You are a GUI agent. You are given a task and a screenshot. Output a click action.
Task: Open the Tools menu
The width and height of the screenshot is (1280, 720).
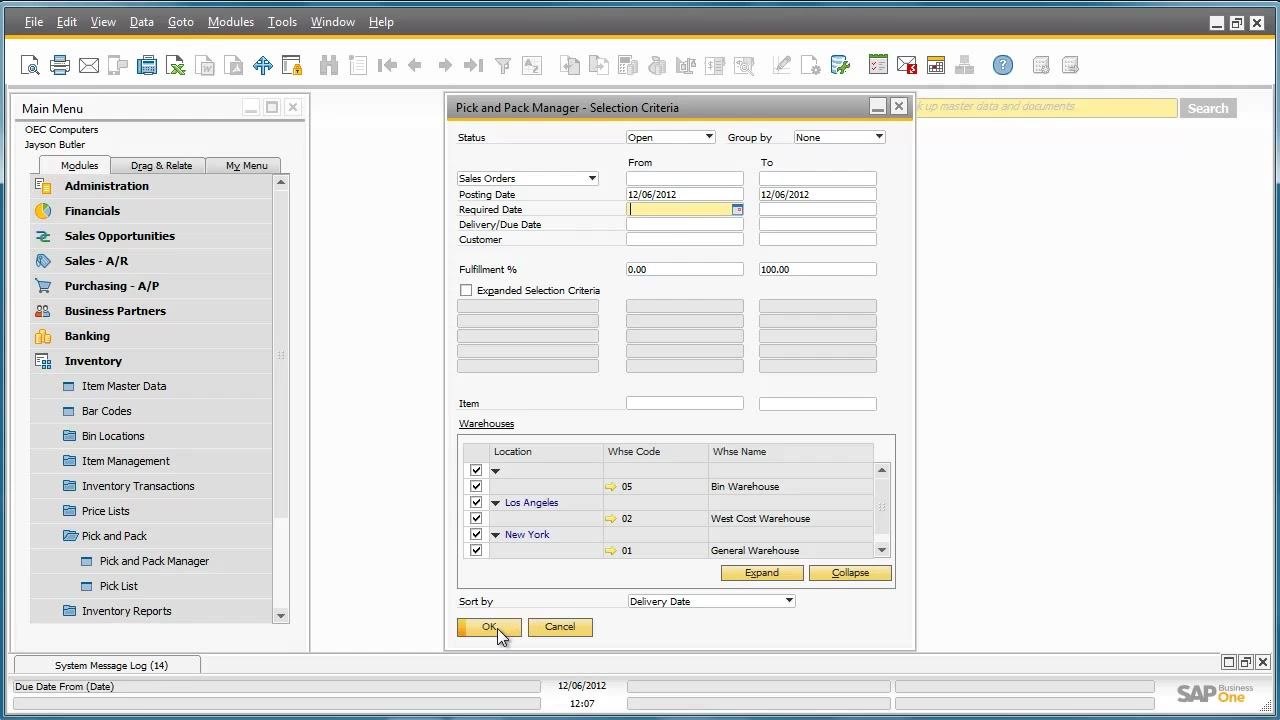(x=283, y=22)
